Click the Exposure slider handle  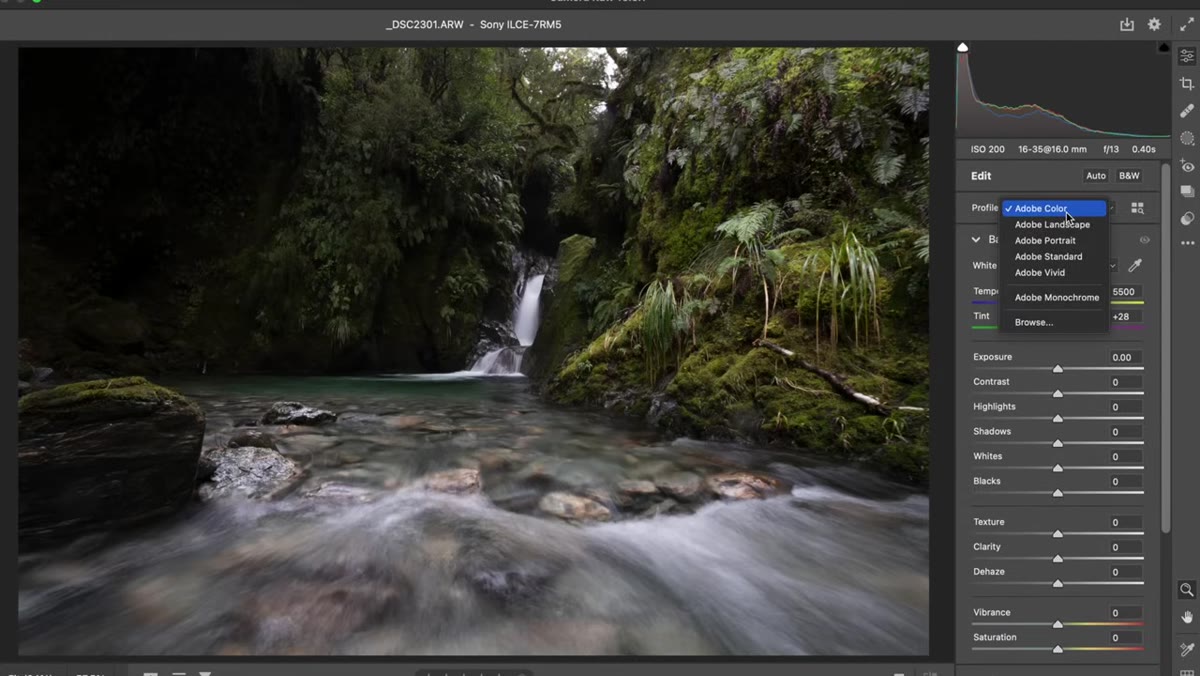[1058, 369]
